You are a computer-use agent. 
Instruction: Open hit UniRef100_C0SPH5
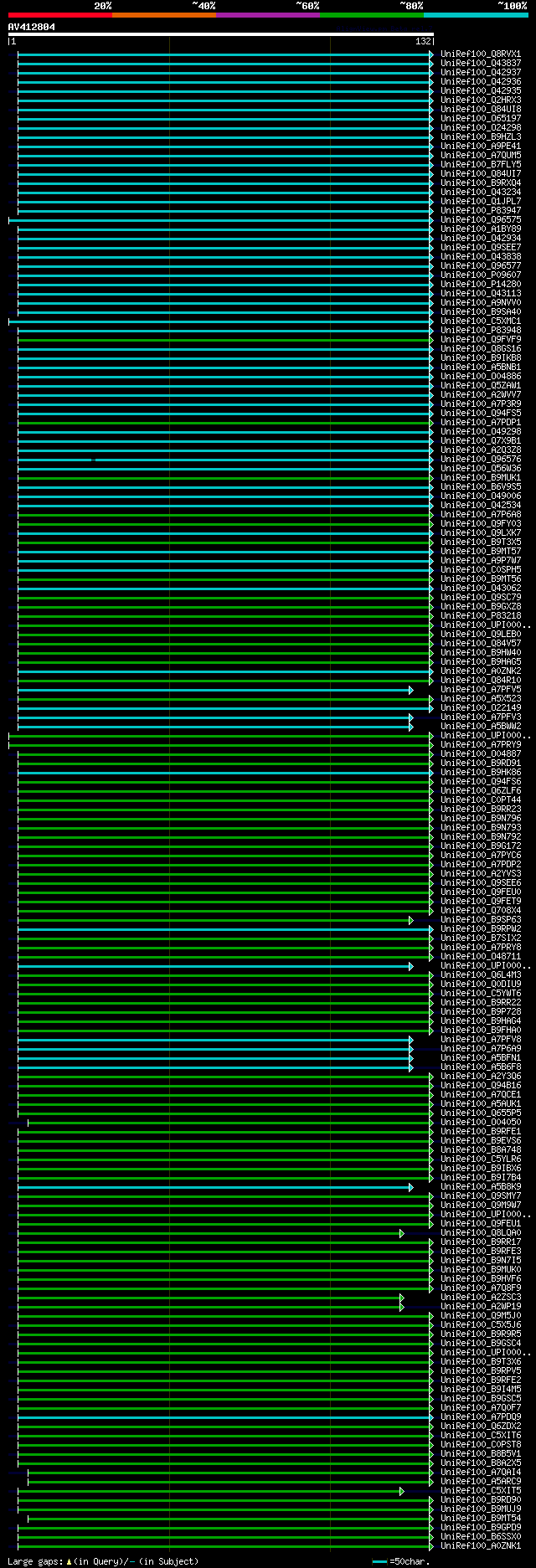coord(481,569)
